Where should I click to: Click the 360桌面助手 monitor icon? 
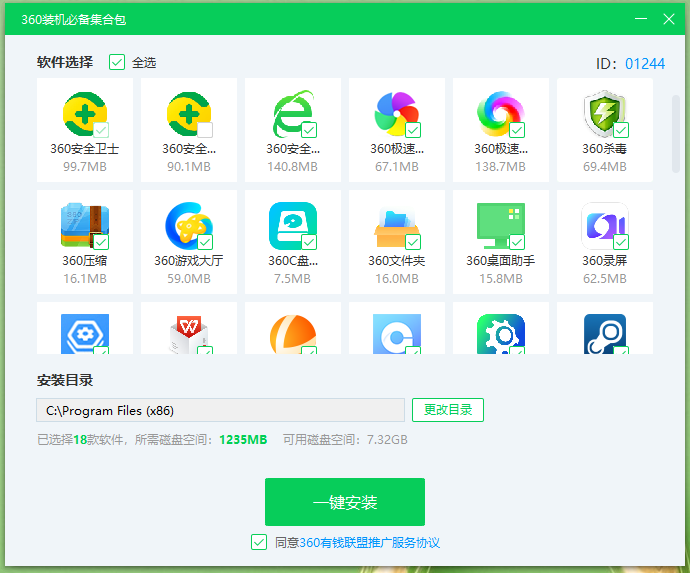500,226
